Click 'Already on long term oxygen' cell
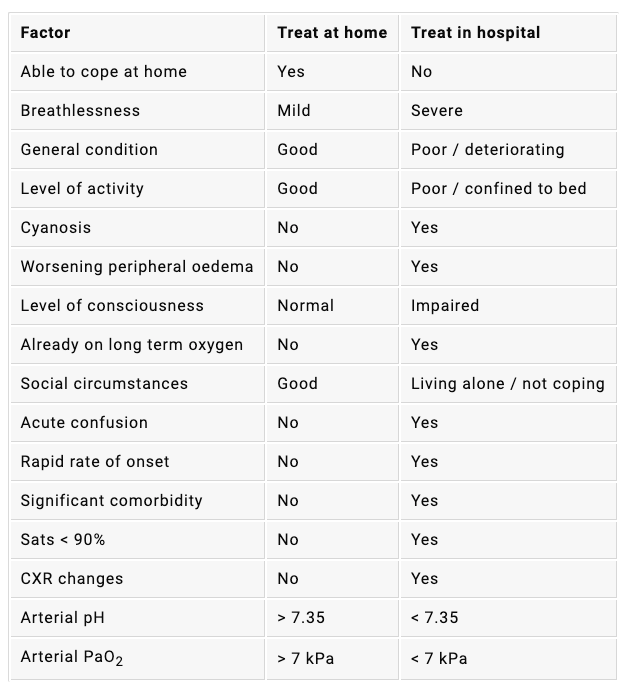 [131, 345]
